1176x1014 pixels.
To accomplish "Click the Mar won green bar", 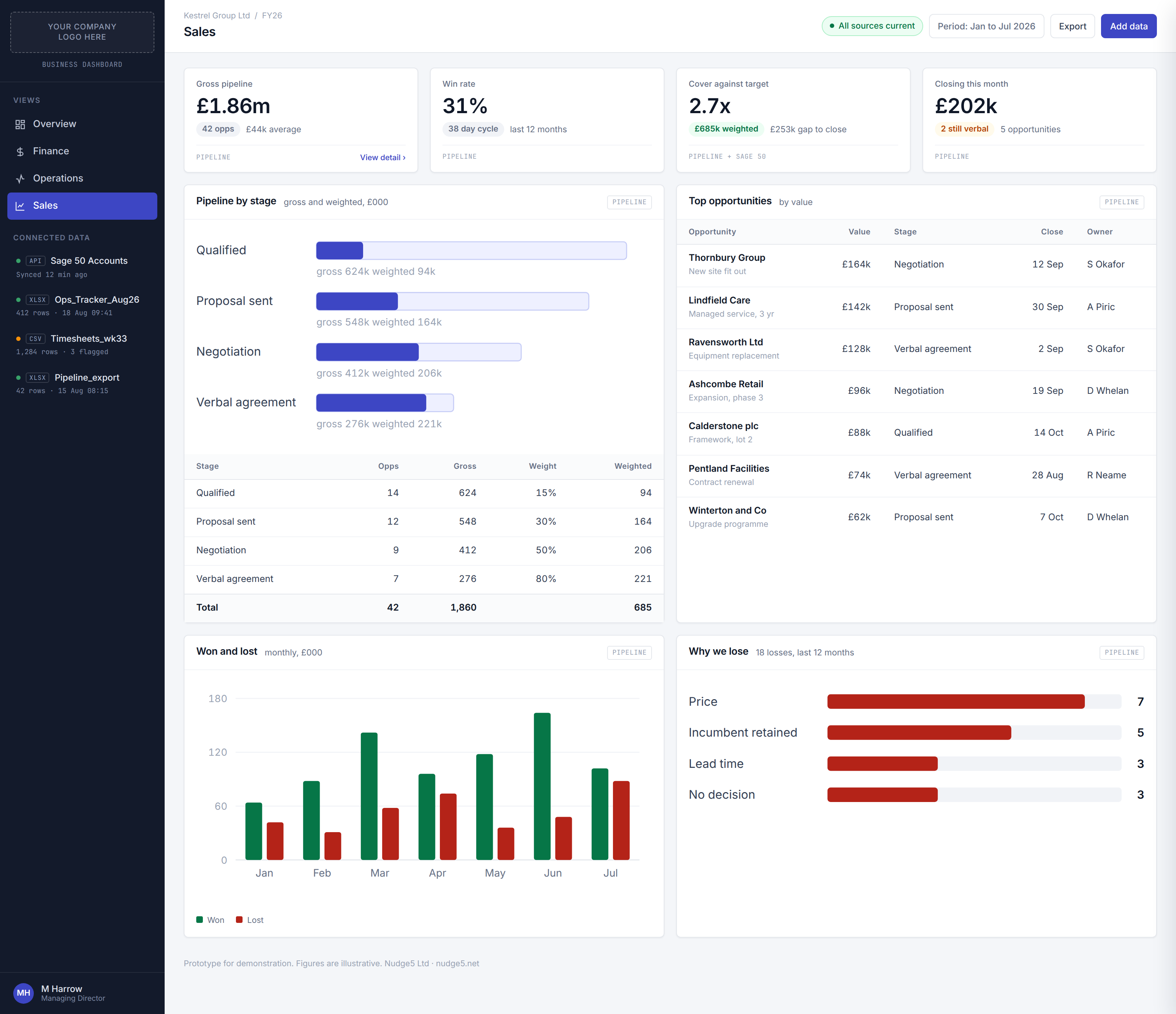I will click(x=369, y=797).
